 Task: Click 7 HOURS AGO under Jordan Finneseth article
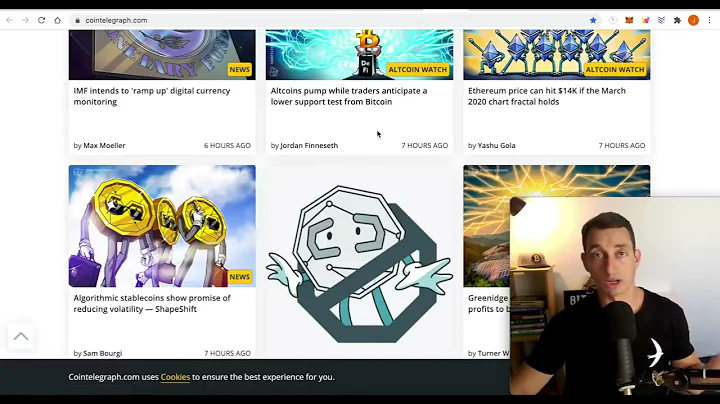coord(425,146)
